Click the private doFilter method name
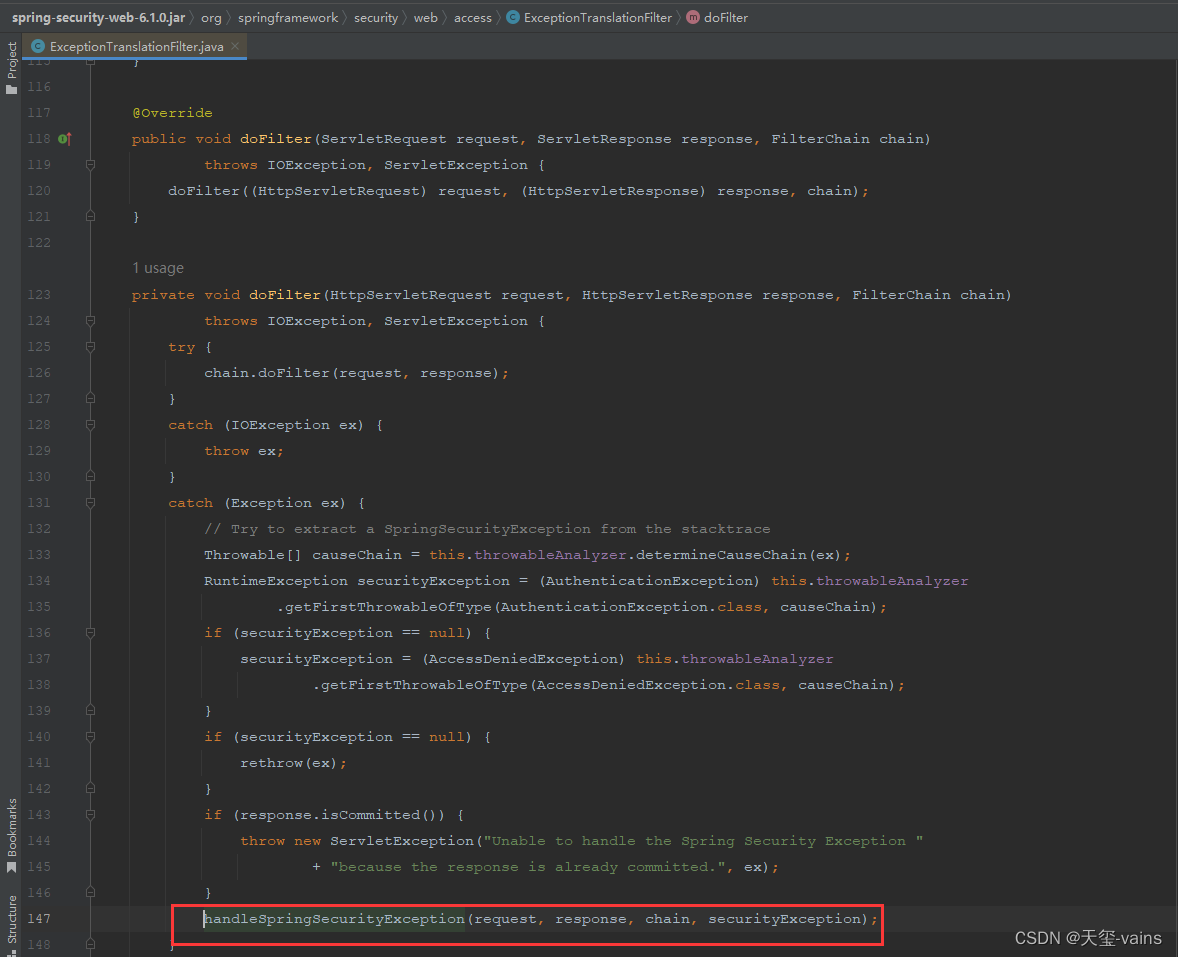The image size is (1178, 957). pos(285,295)
